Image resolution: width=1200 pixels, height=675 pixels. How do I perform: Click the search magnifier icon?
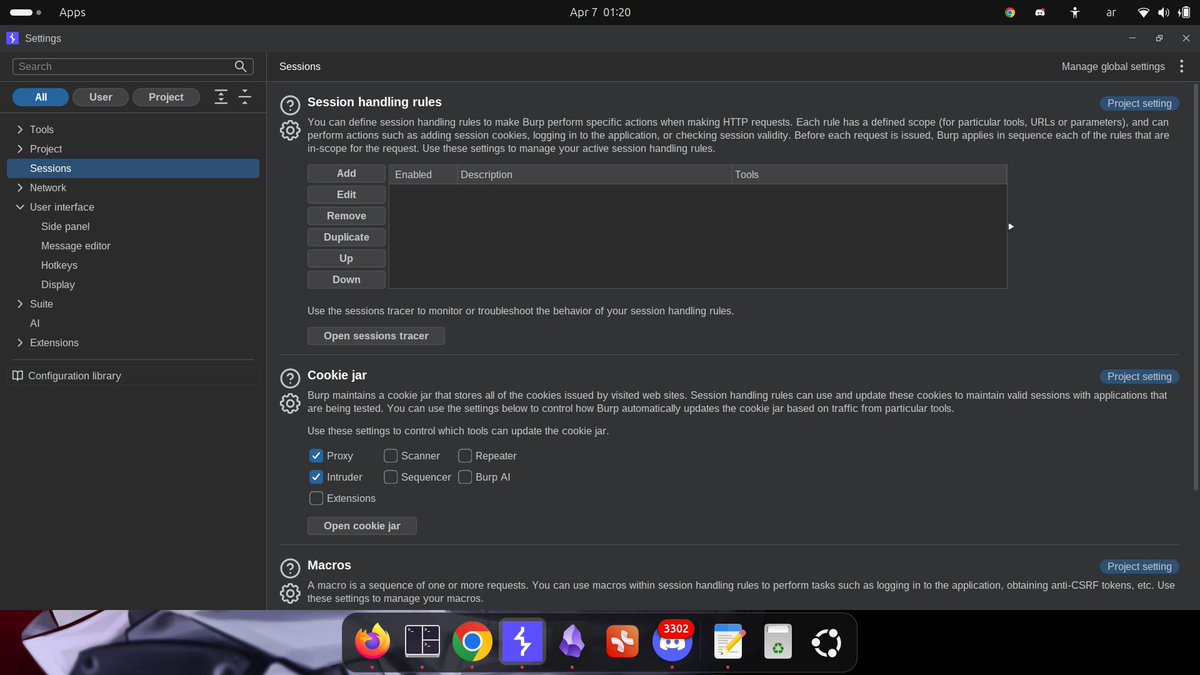[241, 66]
